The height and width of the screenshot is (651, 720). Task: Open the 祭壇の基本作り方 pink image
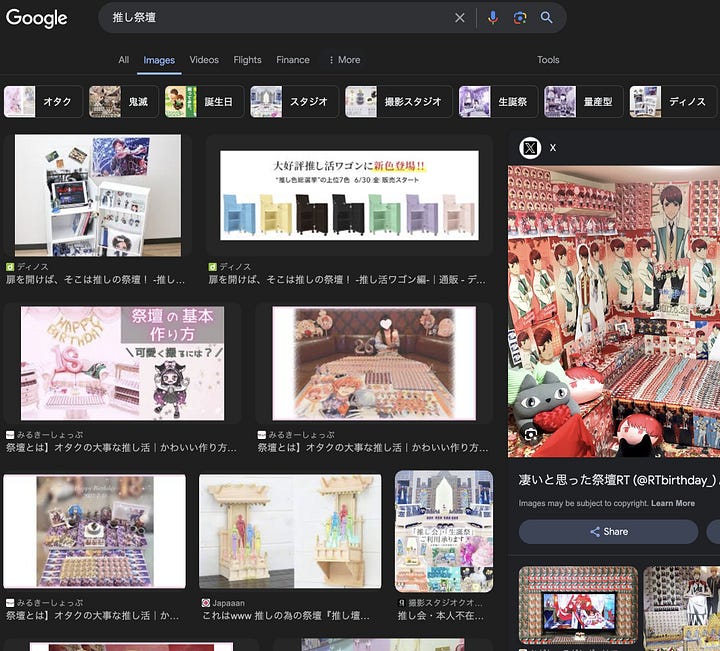click(123, 363)
